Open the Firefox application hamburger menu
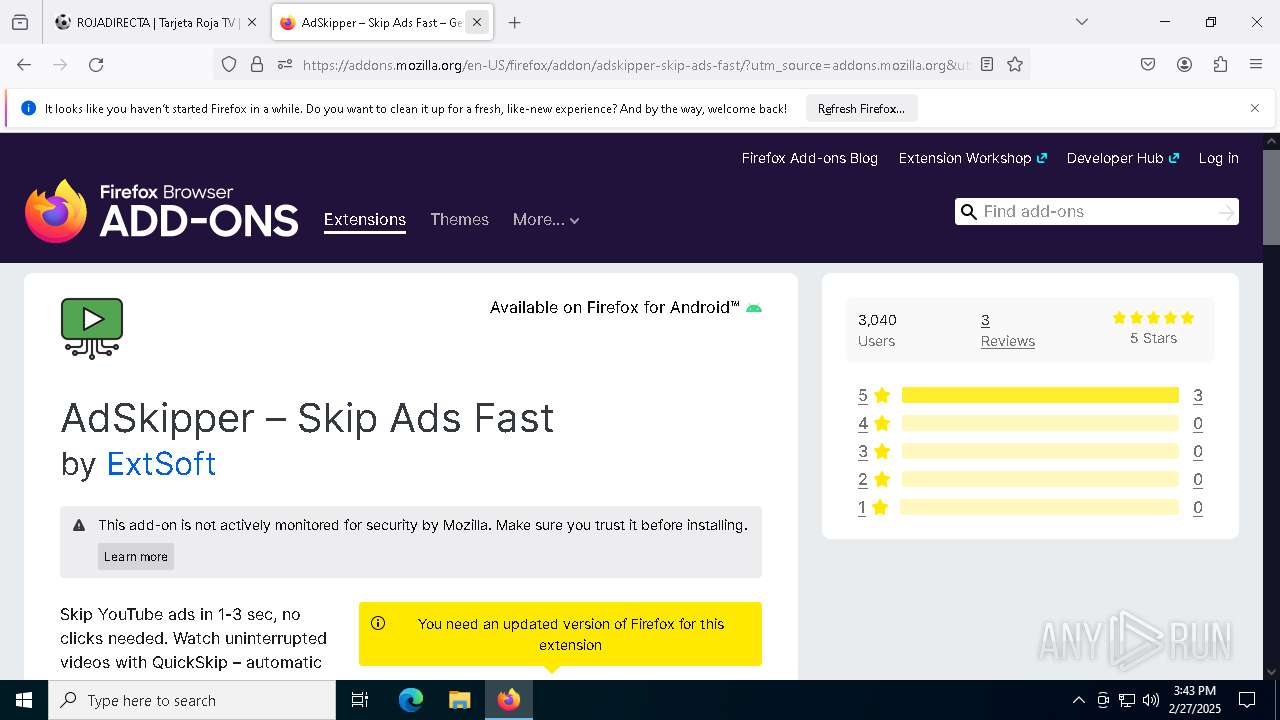This screenshot has width=1280, height=720. (x=1256, y=65)
